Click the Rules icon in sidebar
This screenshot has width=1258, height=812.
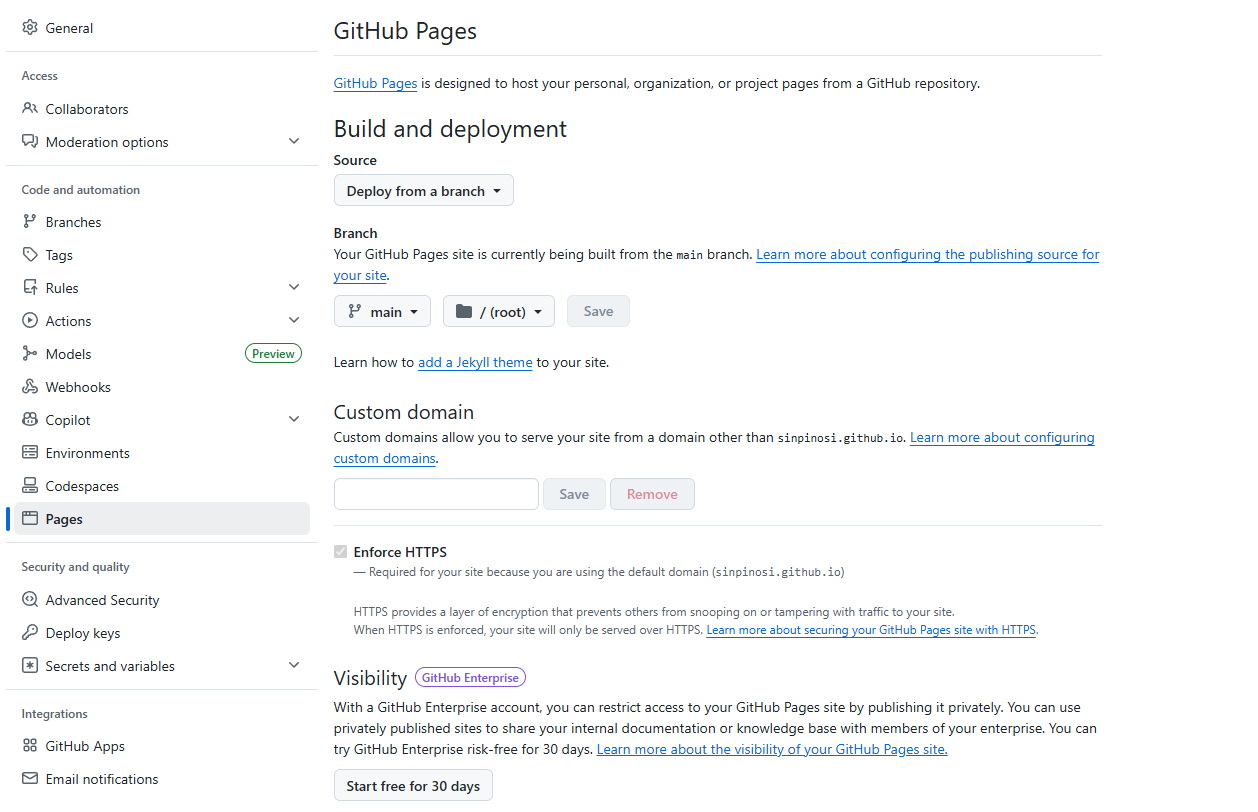coord(30,288)
